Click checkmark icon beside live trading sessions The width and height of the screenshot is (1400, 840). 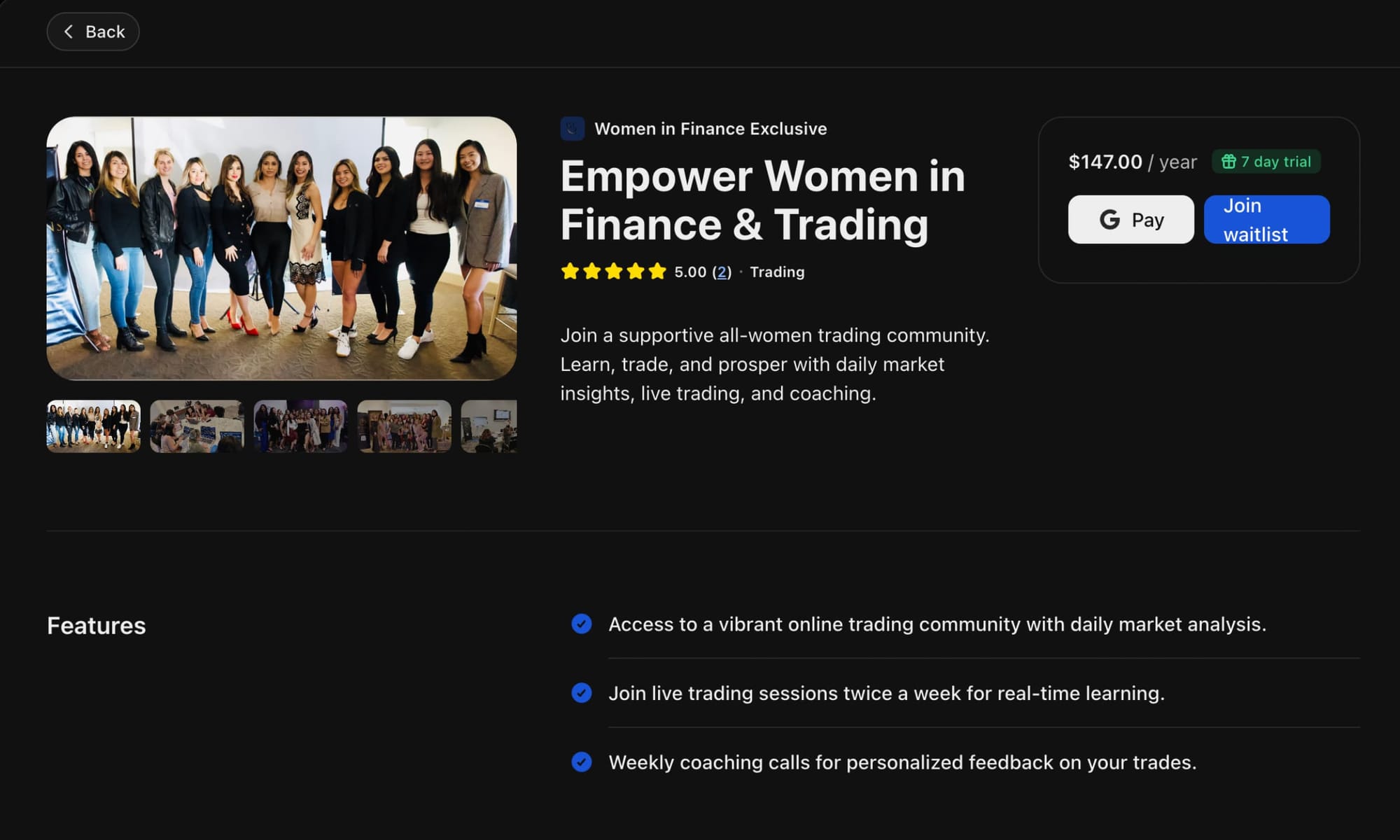[x=581, y=693]
